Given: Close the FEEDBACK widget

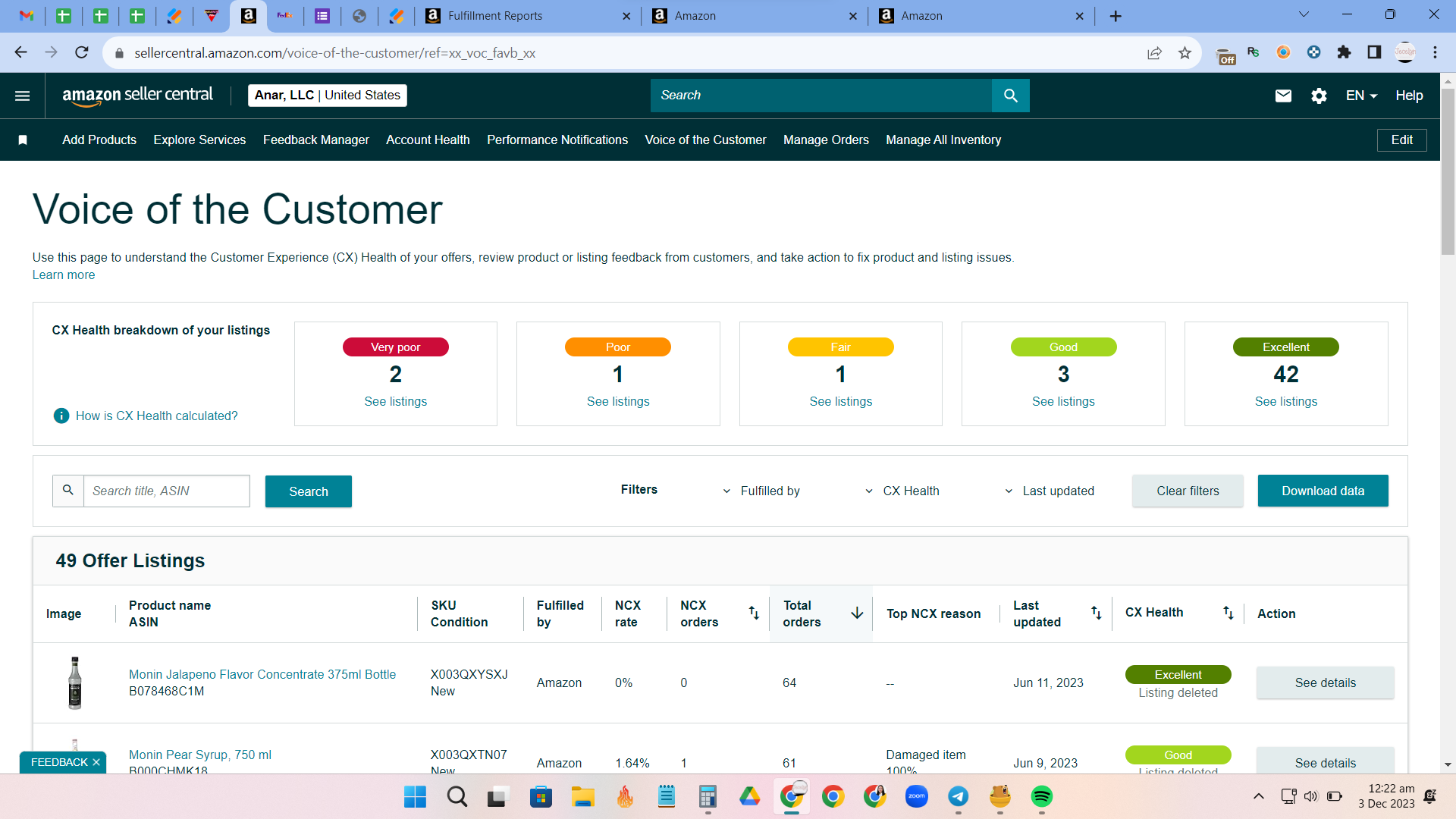Looking at the screenshot, I should (x=96, y=762).
